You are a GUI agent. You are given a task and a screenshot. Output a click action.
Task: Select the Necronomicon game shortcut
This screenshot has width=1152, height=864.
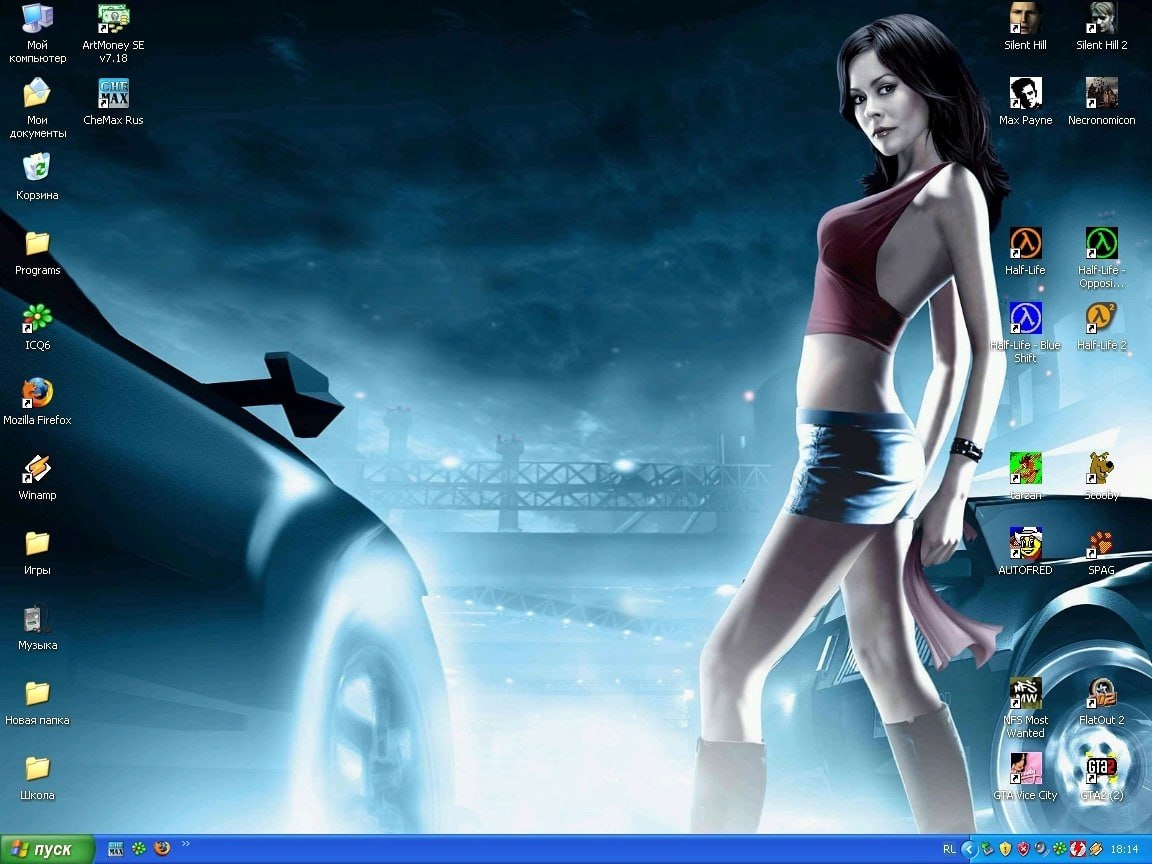point(1101,94)
